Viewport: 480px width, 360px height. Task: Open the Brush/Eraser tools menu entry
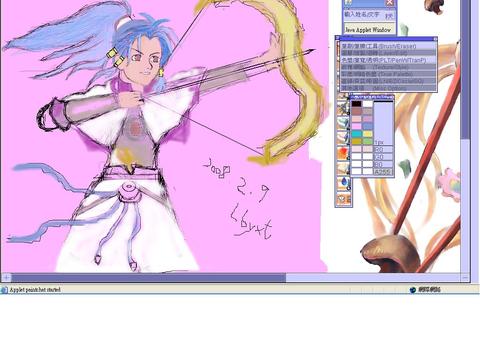[388, 46]
